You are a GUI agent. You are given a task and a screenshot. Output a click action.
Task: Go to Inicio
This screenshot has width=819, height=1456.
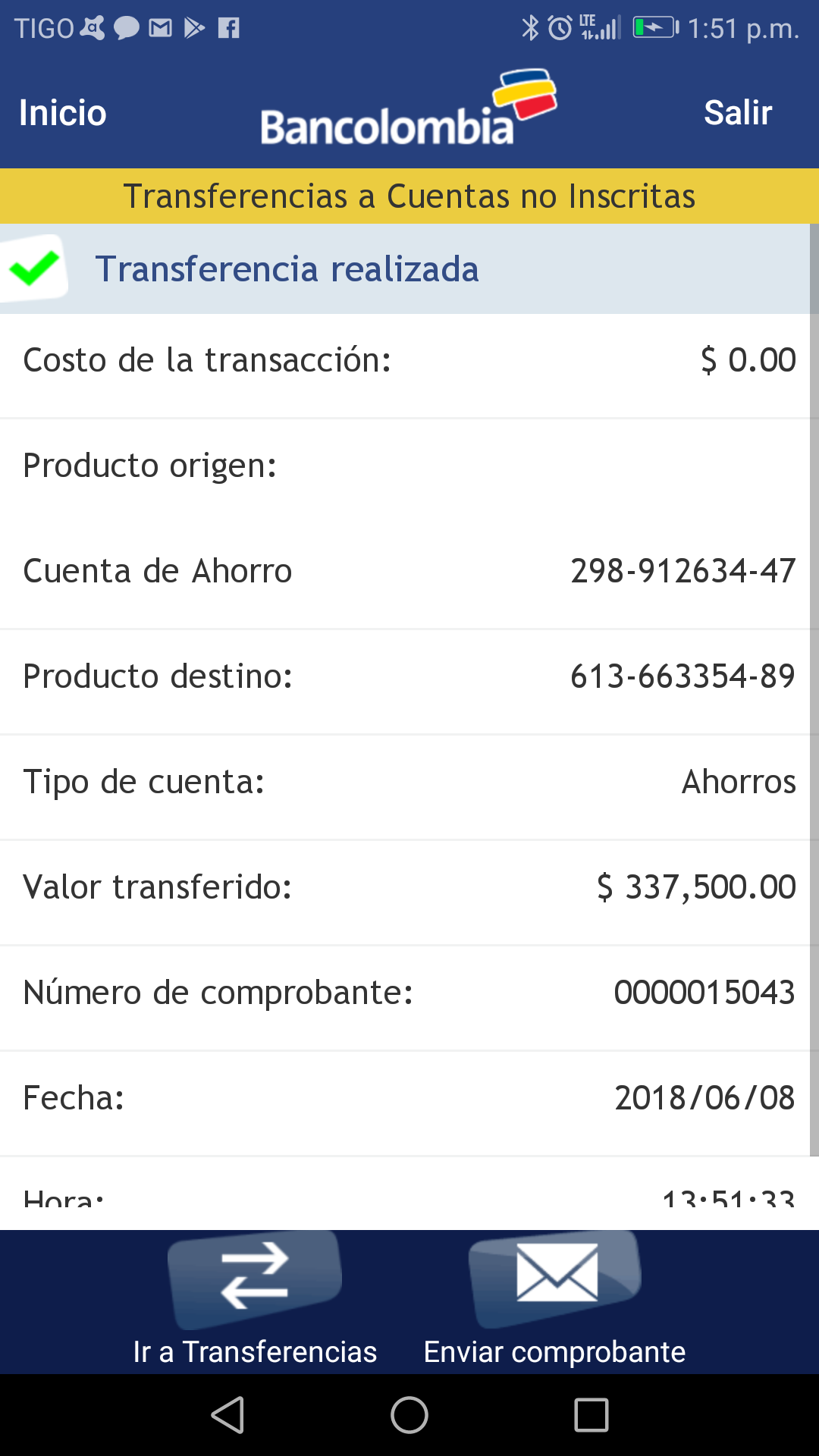[63, 113]
